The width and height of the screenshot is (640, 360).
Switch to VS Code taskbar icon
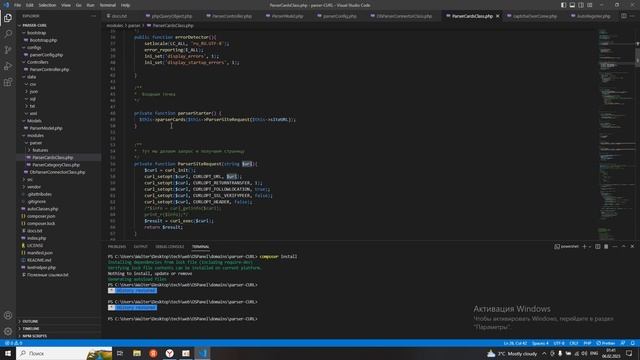point(202,353)
